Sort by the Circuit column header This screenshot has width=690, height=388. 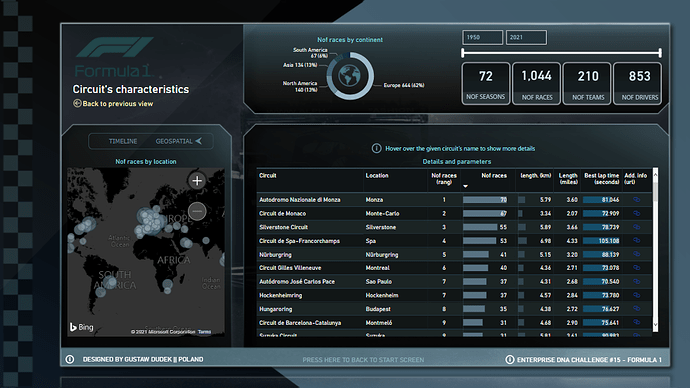(x=268, y=176)
